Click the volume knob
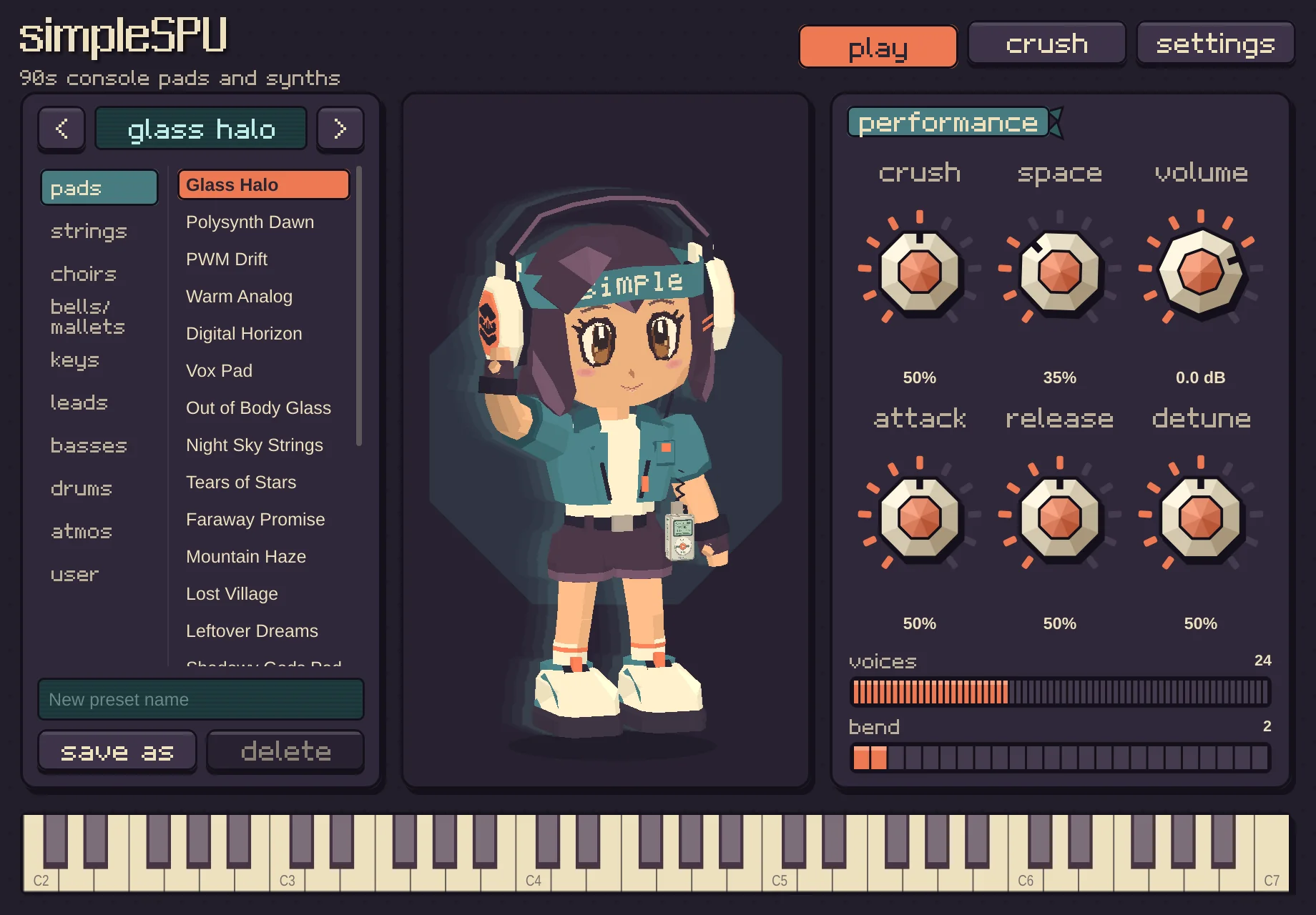 (1201, 272)
